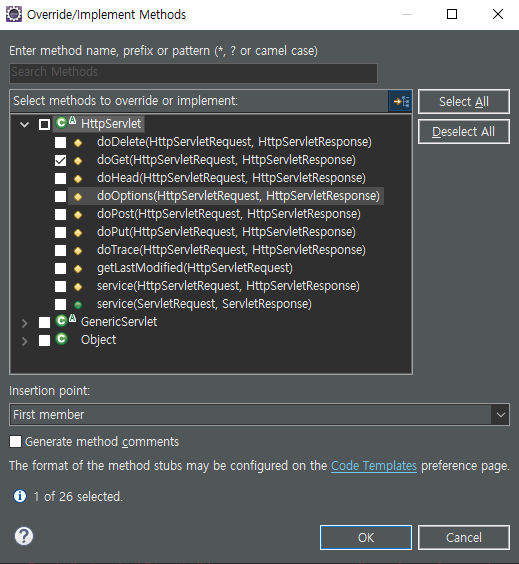Select the doHead method row text

point(231,178)
